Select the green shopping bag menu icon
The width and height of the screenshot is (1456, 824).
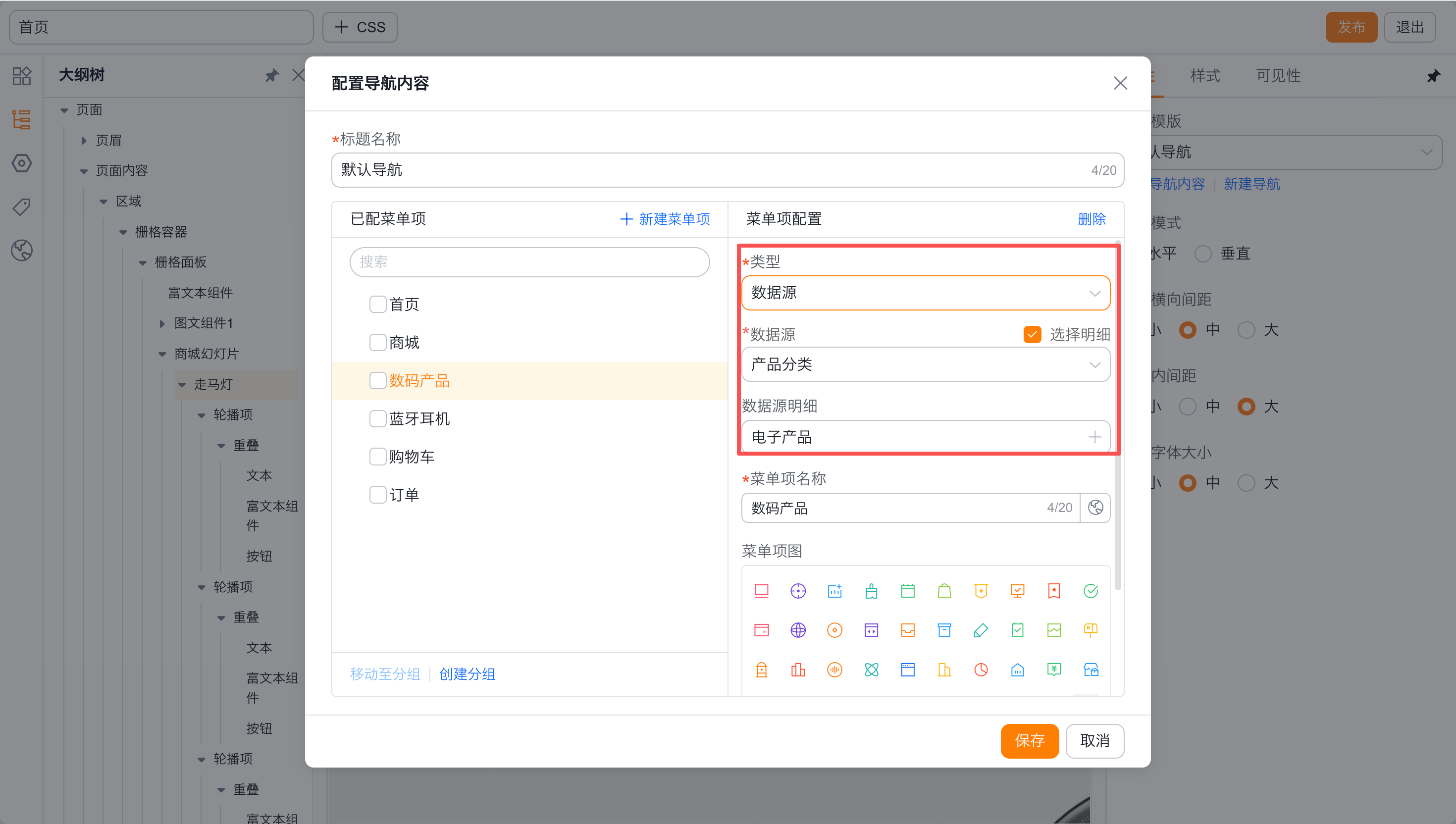[944, 591]
